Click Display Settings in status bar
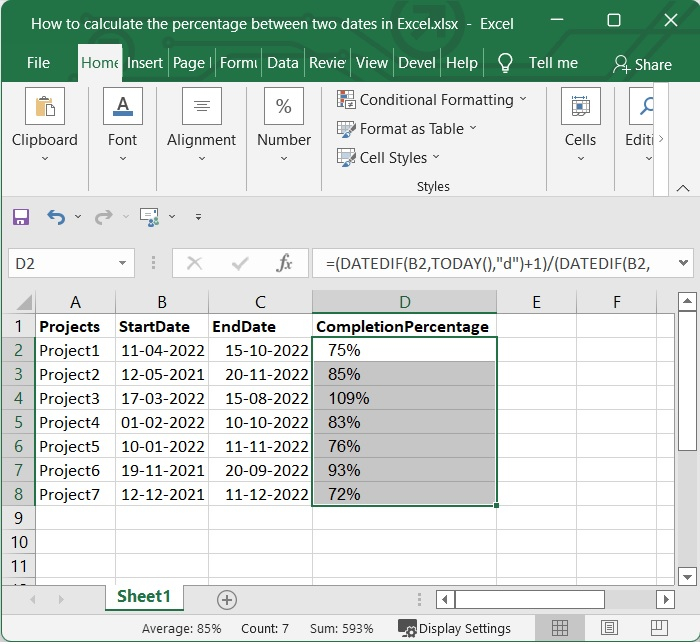Screen dimensions: 700x644 click(x=455, y=629)
